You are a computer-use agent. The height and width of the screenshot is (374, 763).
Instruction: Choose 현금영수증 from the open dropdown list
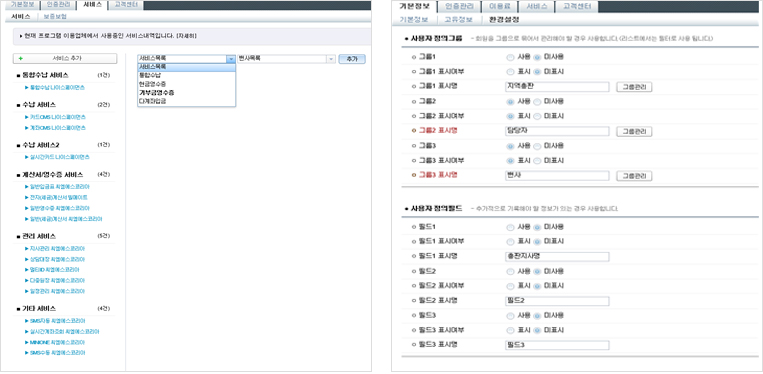click(186, 84)
